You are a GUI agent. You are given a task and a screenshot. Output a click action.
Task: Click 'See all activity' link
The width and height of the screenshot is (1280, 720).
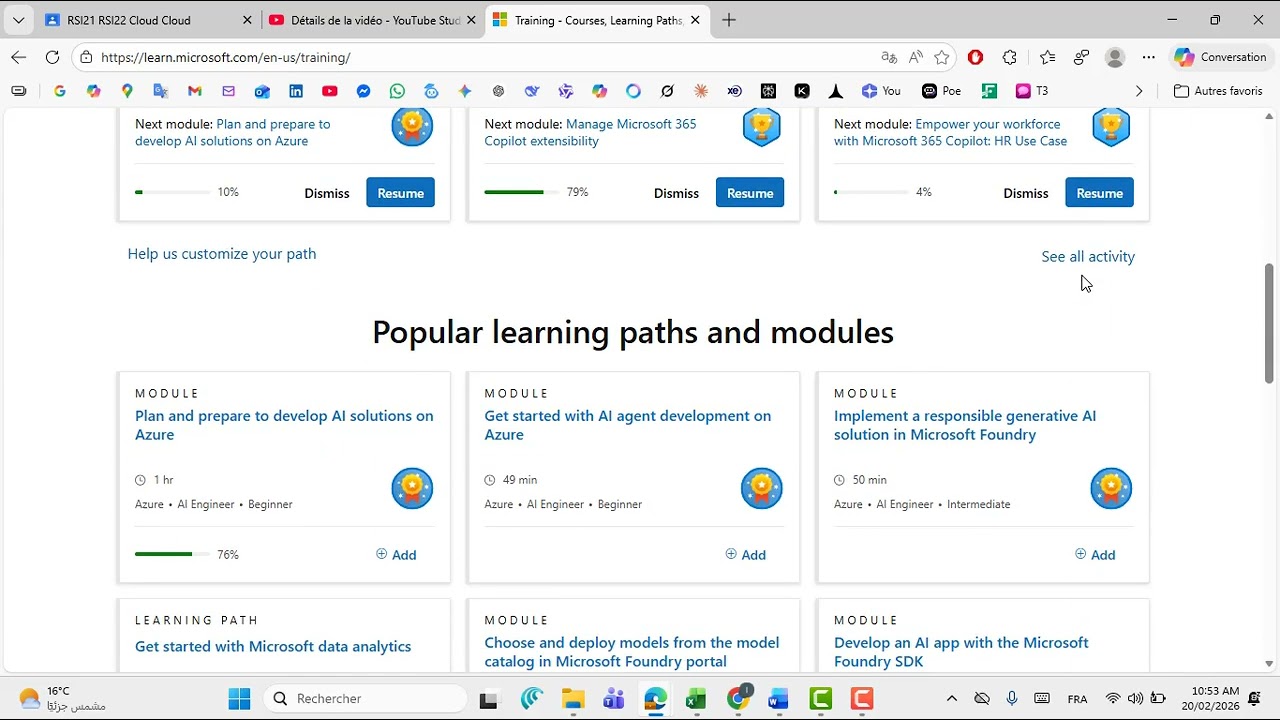(x=1088, y=257)
